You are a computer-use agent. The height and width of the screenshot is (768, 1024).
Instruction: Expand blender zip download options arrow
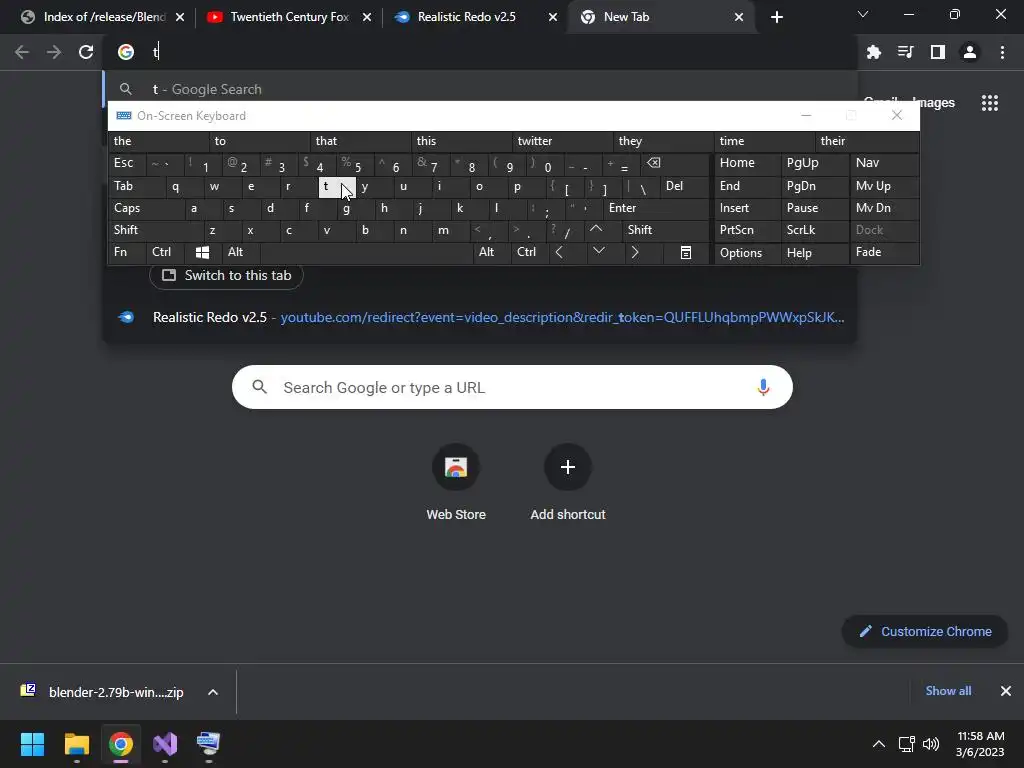pos(213,692)
